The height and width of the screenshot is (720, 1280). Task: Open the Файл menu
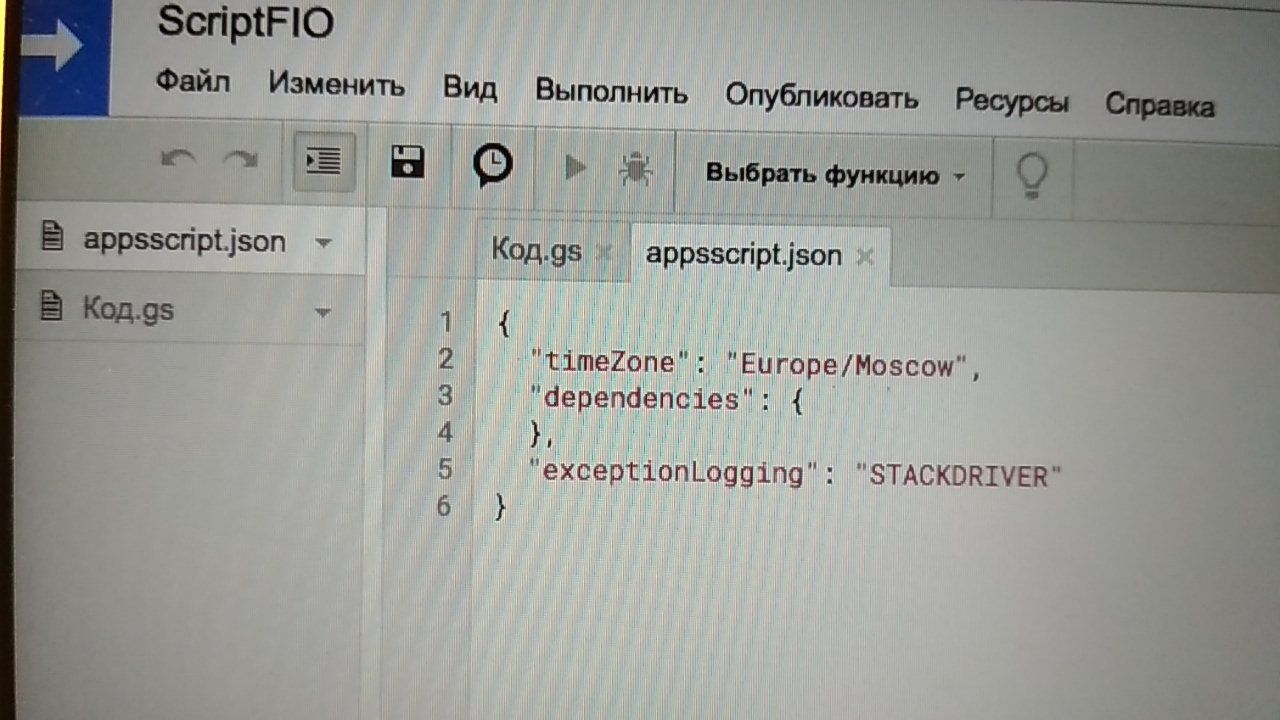click(x=193, y=81)
